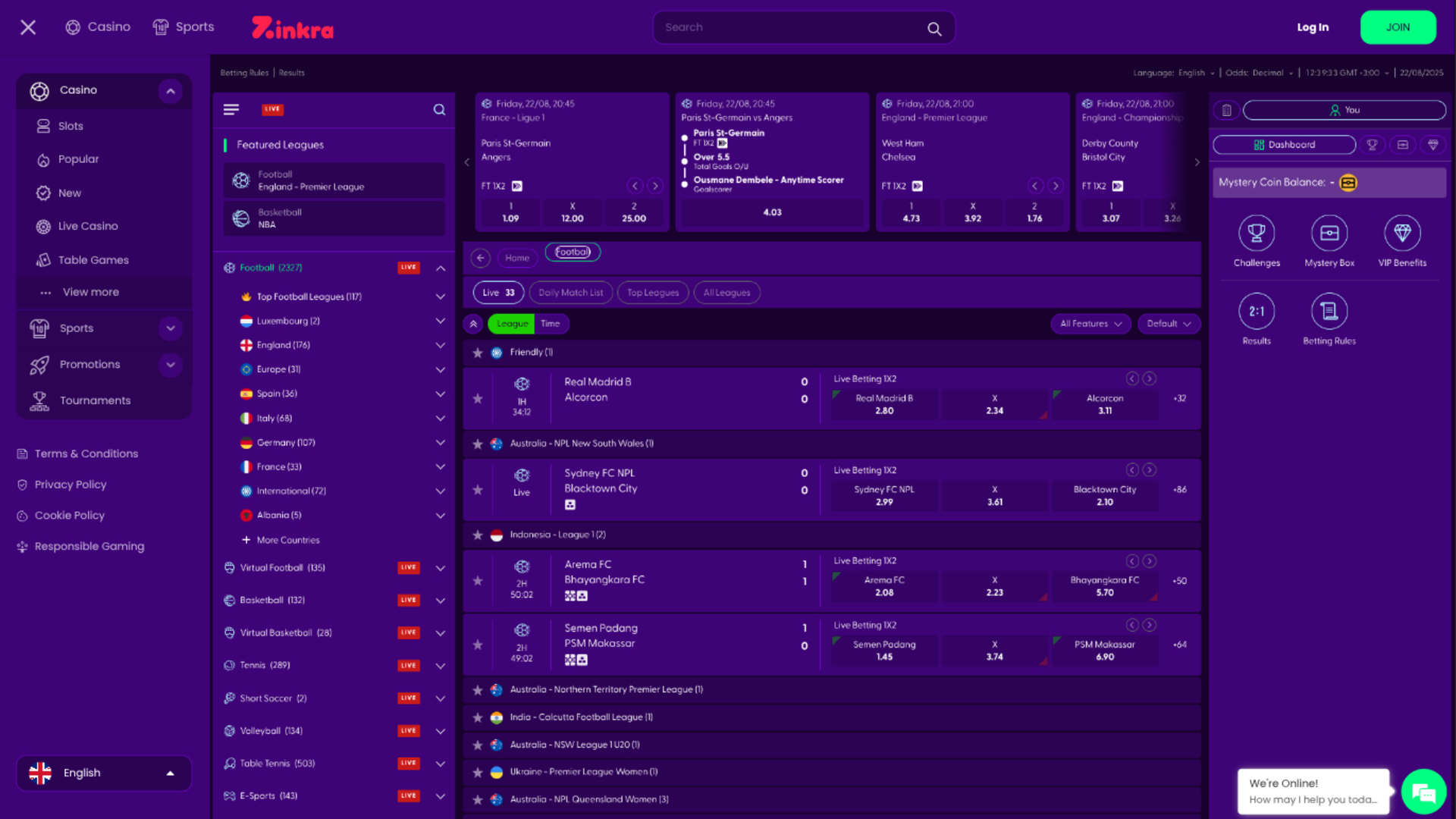Open the All Features dropdown

click(x=1090, y=324)
